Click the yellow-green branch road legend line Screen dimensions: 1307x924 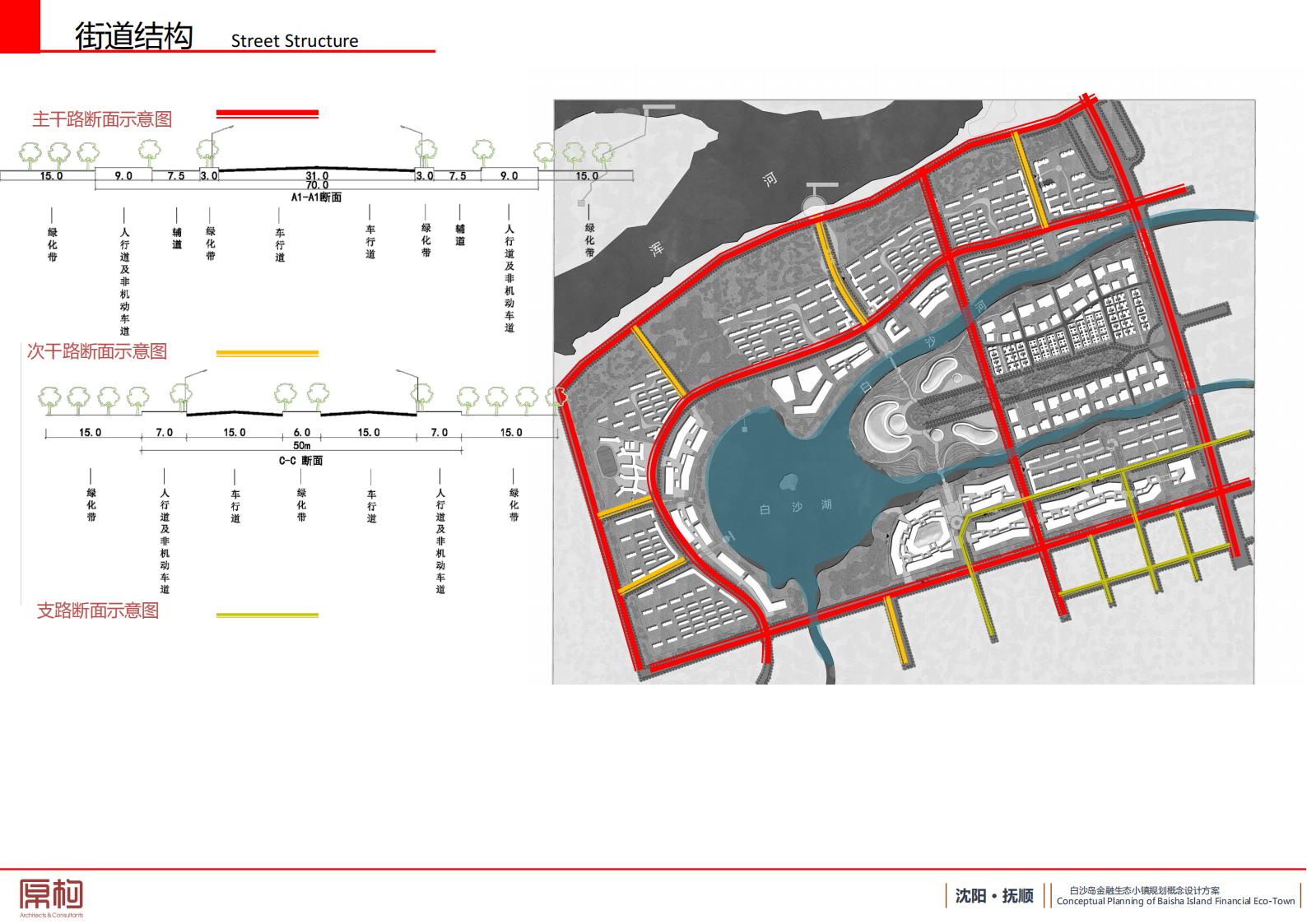click(x=267, y=615)
